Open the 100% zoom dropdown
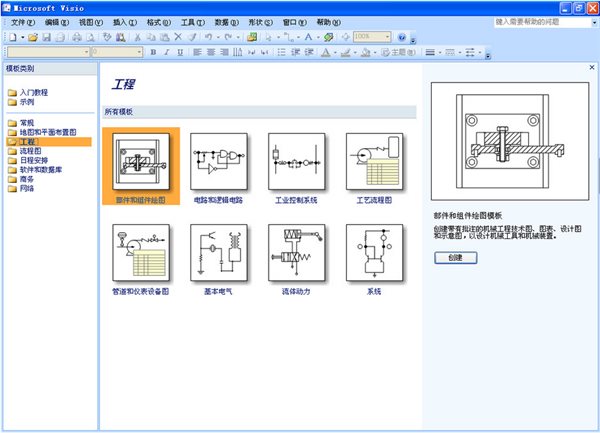 388,37
